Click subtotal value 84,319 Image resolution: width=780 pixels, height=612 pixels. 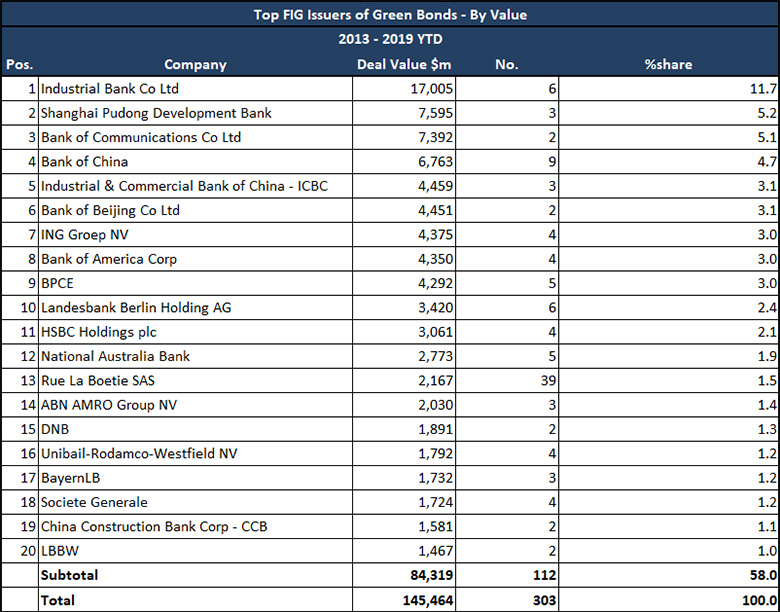(x=404, y=576)
